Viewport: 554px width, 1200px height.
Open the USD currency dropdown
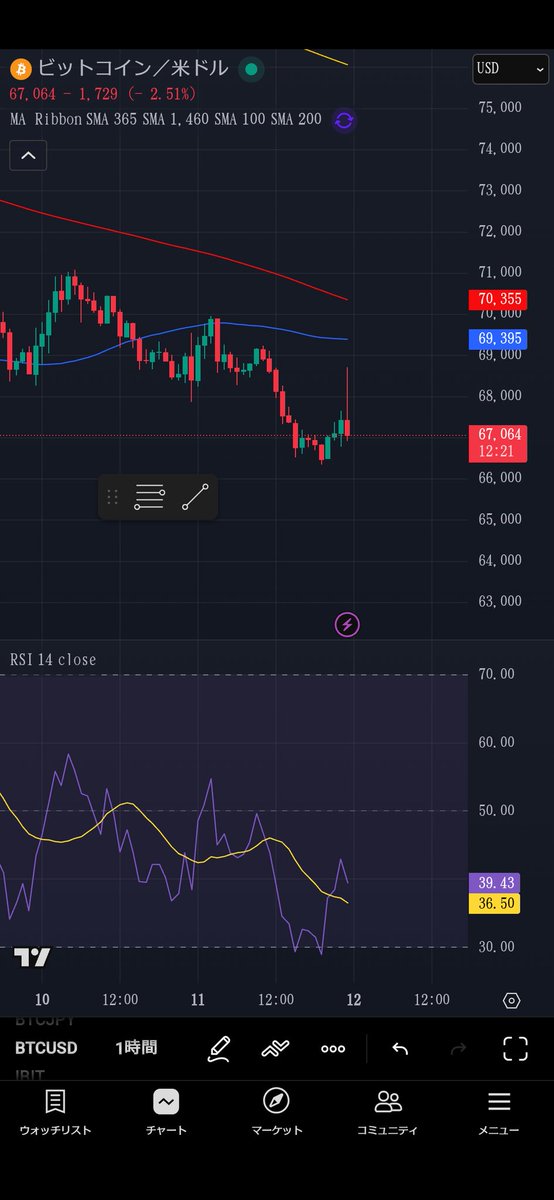coord(511,69)
